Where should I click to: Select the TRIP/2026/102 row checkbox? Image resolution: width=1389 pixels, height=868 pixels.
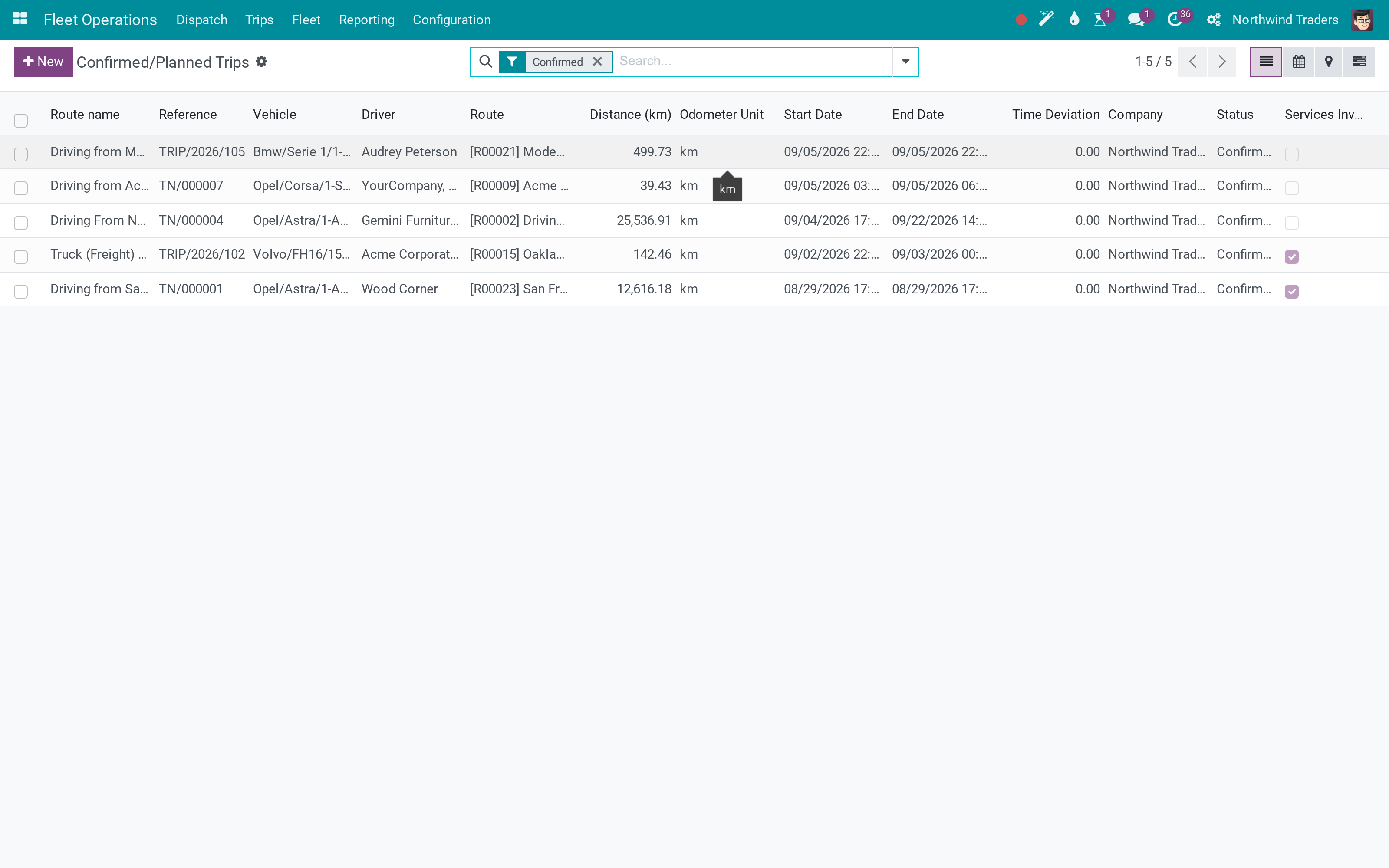tap(21, 256)
